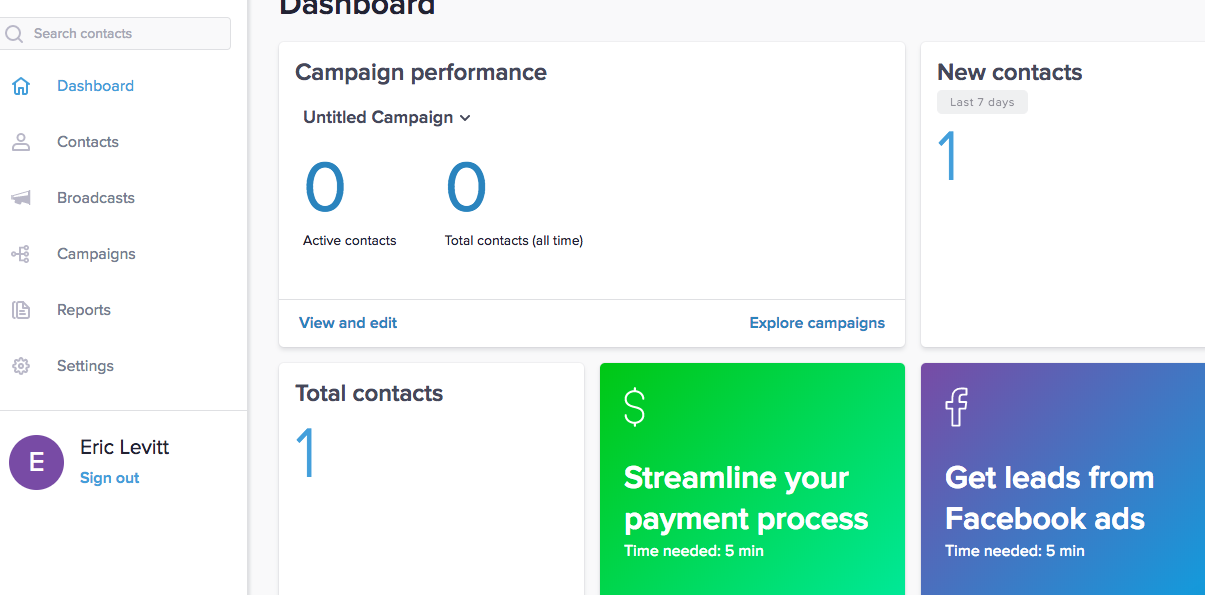Click the search magnifier icon
The height and width of the screenshot is (595, 1205).
(x=14, y=34)
